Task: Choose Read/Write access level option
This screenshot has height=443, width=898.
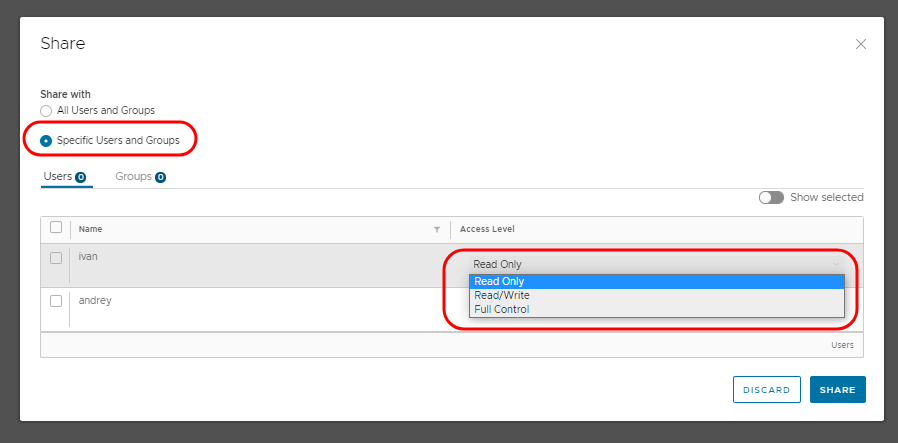Action: coord(656,295)
